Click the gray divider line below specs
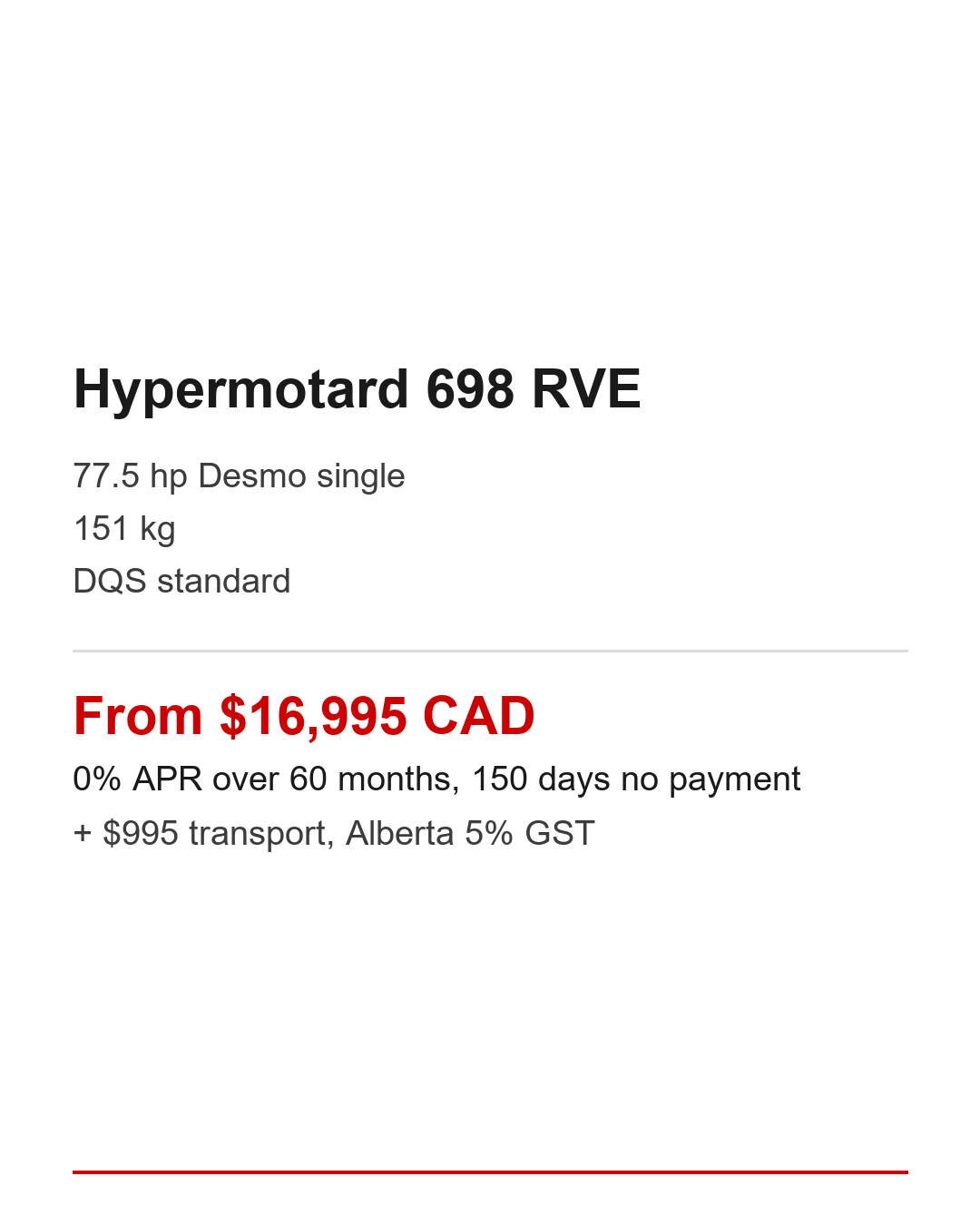Image resolution: width=980 pixels, height=1225 pixels. pyautogui.click(x=490, y=651)
